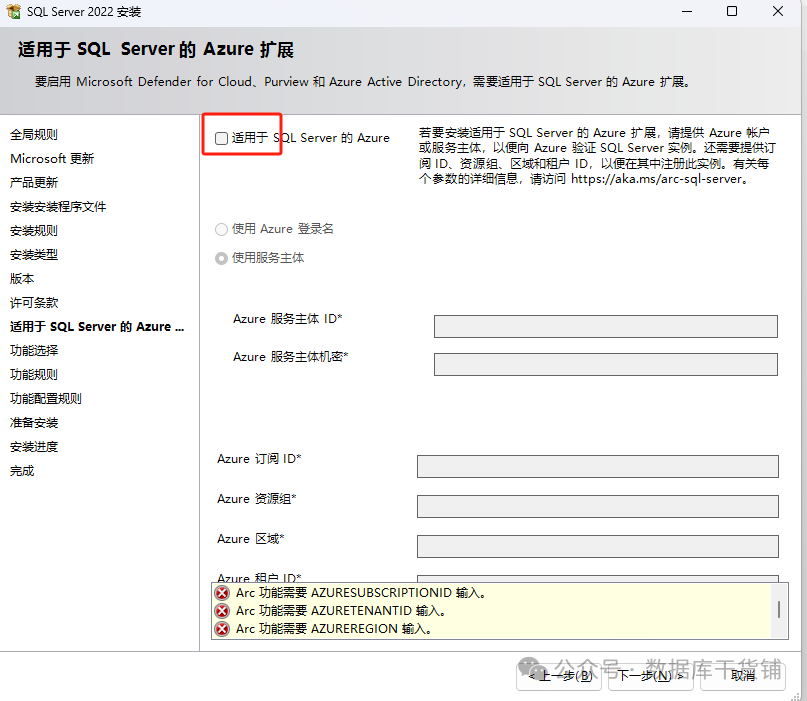The image size is (807, 701).
Task: Click the error icon beside AZURETENANTID message
Action: 222,611
